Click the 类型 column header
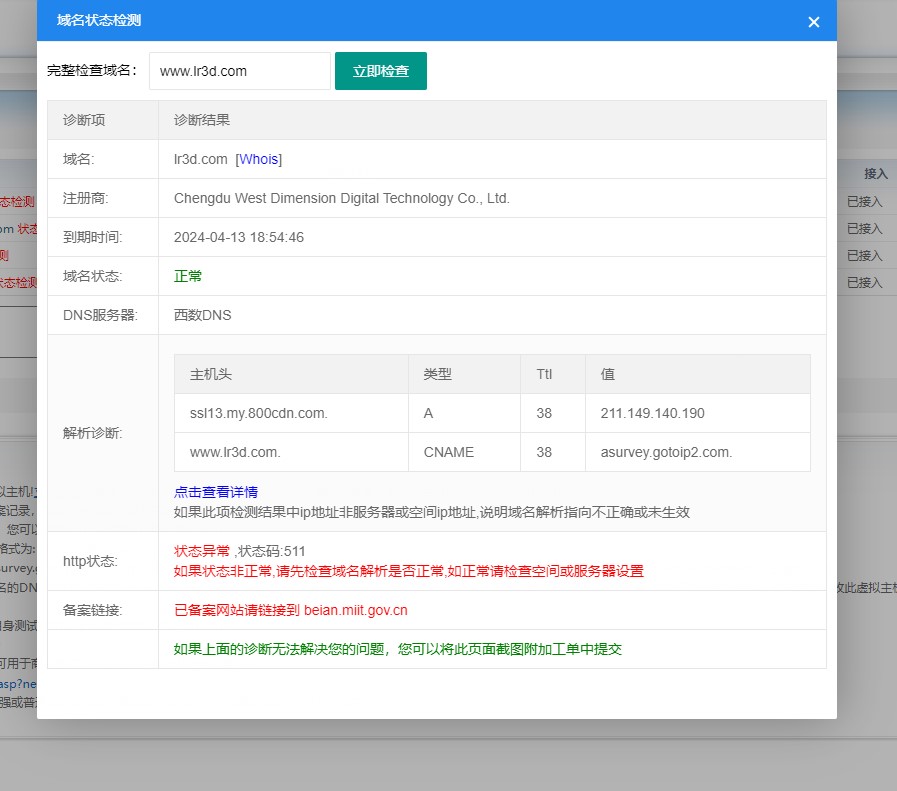The width and height of the screenshot is (897, 791). [x=437, y=374]
